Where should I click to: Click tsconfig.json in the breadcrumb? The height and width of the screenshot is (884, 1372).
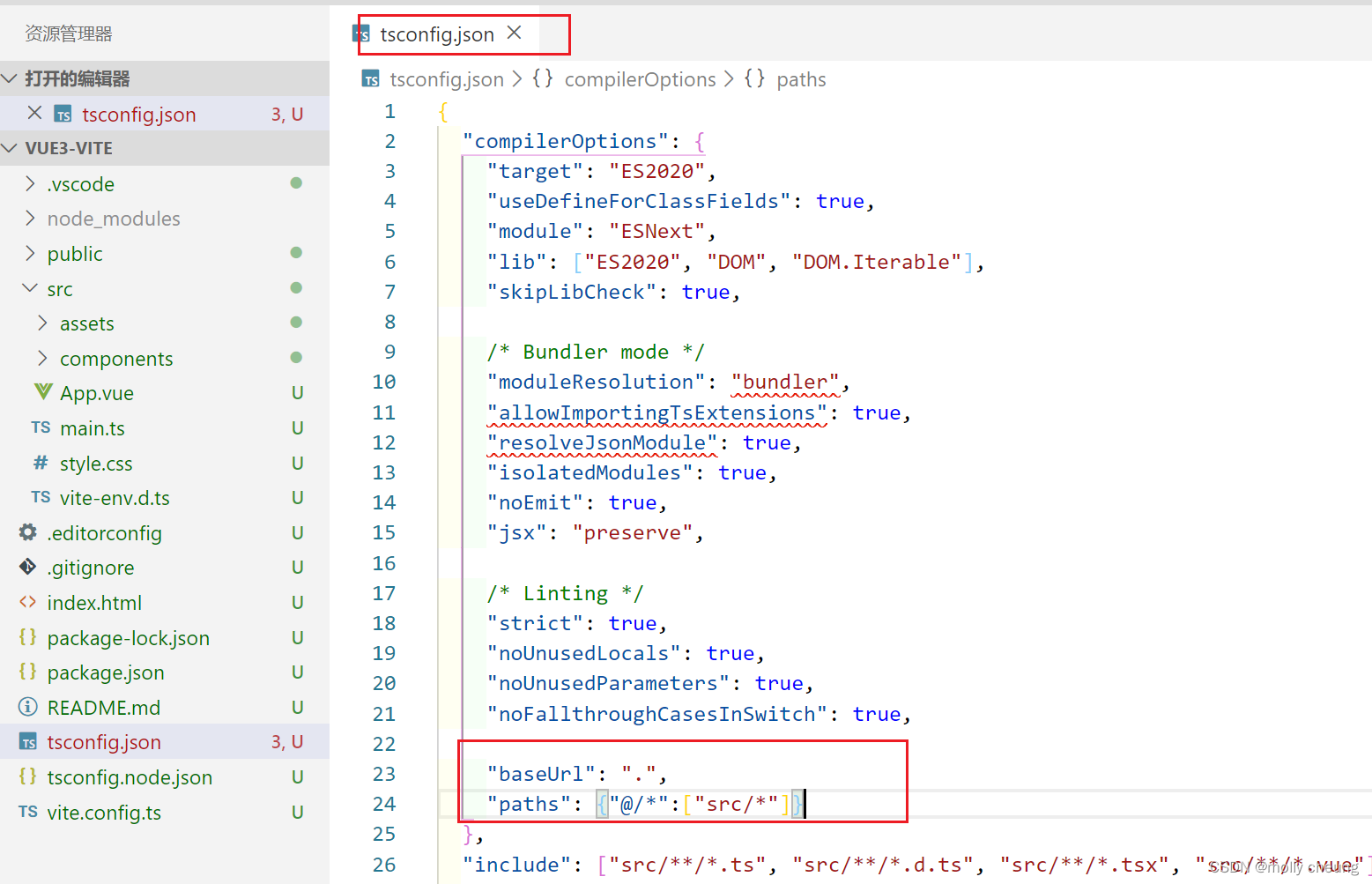pos(447,79)
